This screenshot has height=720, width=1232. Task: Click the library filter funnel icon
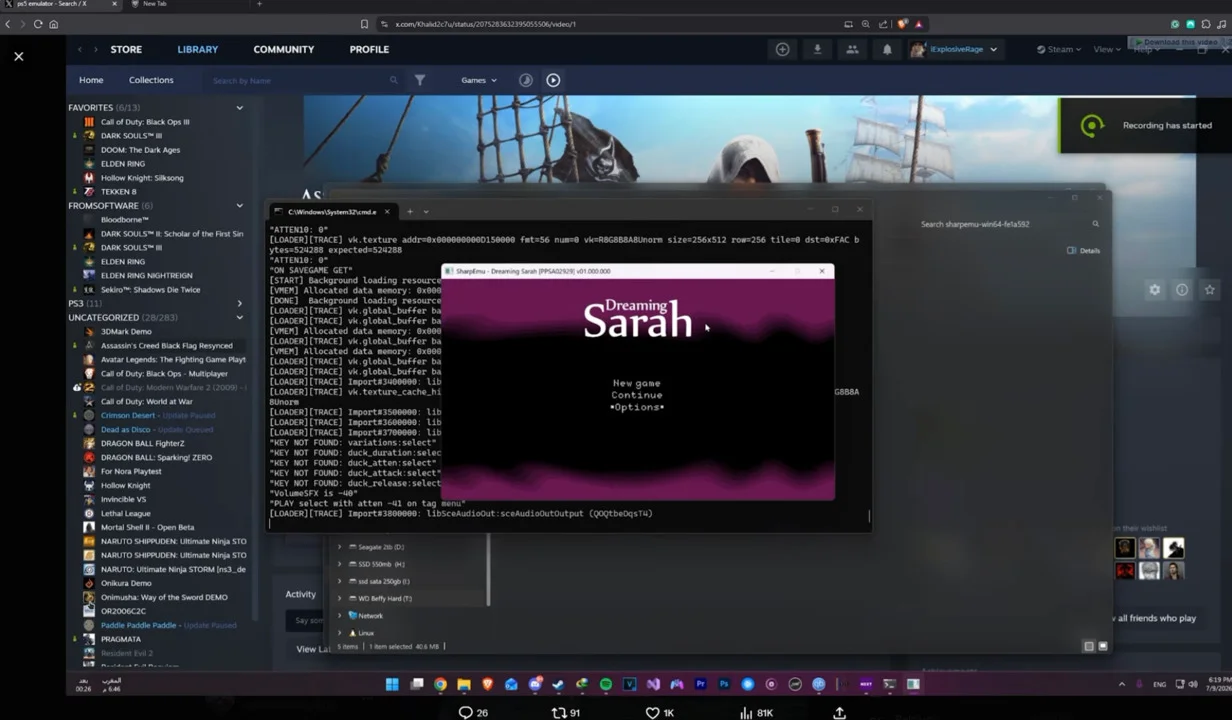tap(420, 80)
